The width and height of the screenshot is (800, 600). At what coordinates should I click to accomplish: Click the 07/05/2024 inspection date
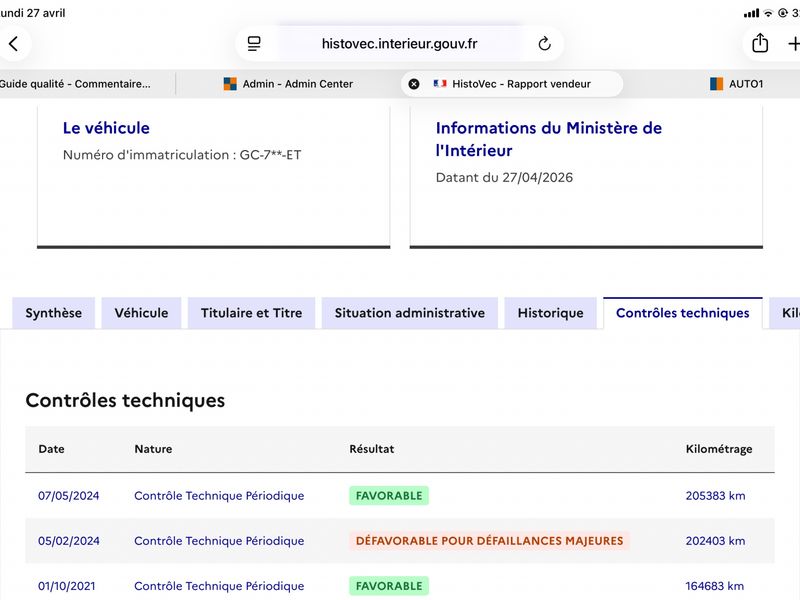coord(68,495)
